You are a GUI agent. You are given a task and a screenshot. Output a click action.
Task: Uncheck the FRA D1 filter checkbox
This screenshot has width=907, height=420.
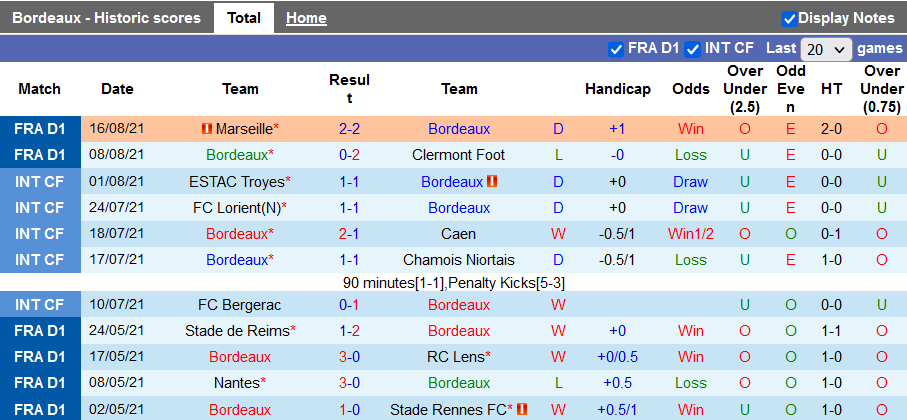point(616,48)
